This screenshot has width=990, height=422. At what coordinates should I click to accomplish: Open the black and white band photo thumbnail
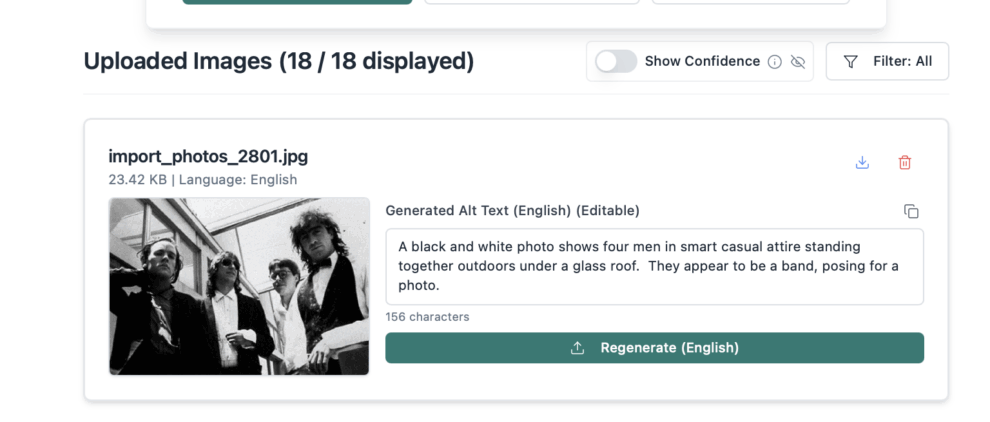pyautogui.click(x=239, y=286)
